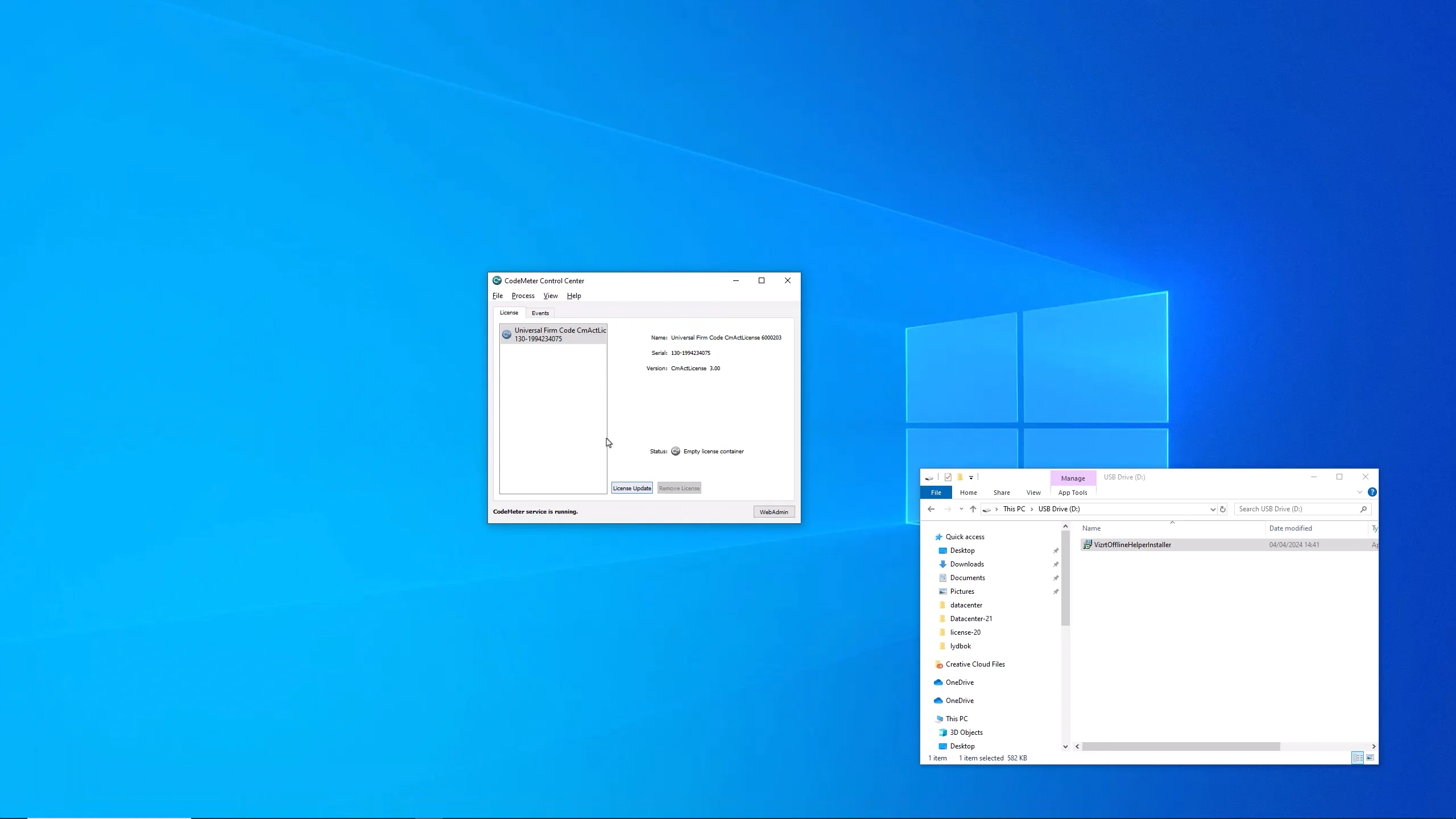Click New Folder icon in quick toolbar
The image size is (1456, 819).
coord(960,477)
